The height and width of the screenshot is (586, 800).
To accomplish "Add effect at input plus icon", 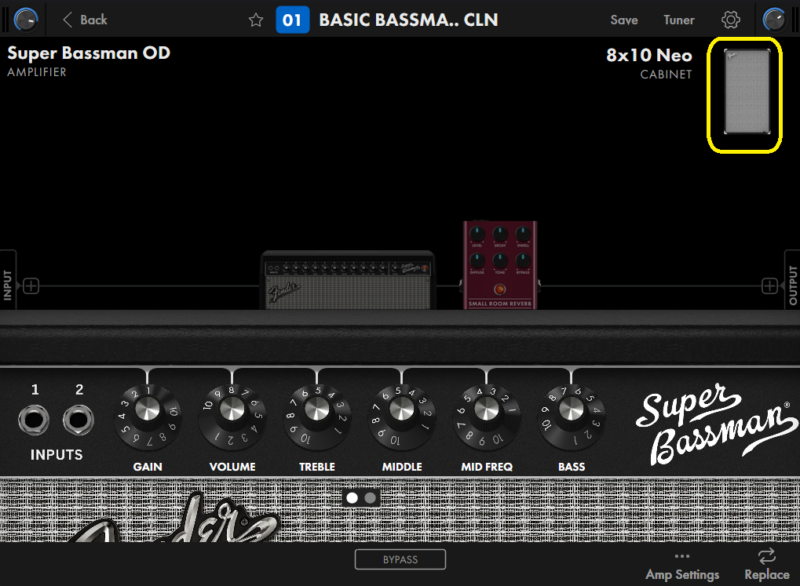I will pyautogui.click(x=31, y=286).
